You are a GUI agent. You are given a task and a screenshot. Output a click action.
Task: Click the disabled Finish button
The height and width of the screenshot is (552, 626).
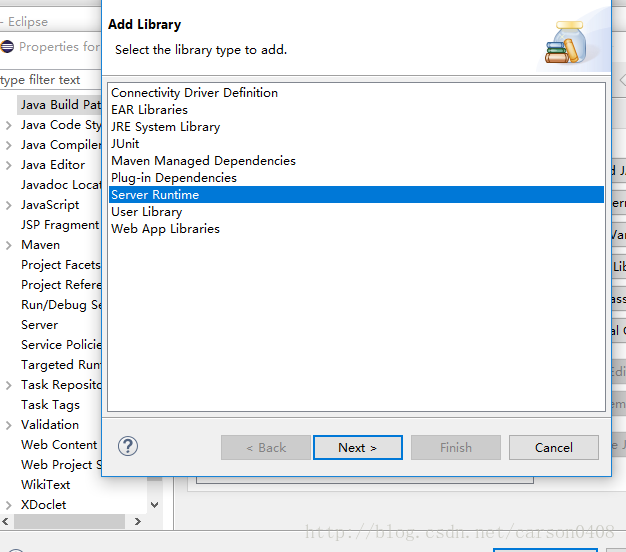[456, 447]
